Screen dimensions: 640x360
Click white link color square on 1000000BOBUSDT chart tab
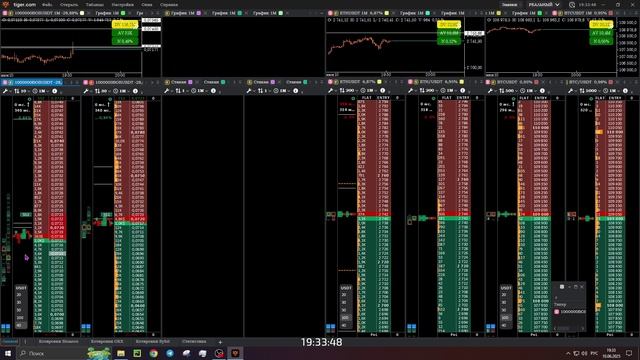point(82,13)
